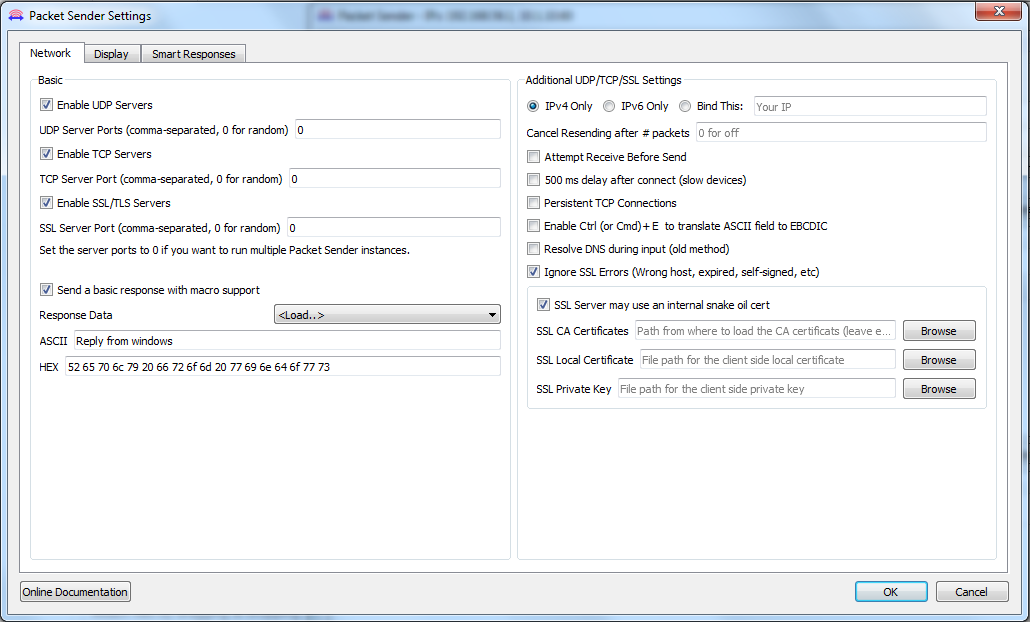Check 500 ms delay after connect option
Viewport: 1030px width, 622px height.
click(x=534, y=179)
